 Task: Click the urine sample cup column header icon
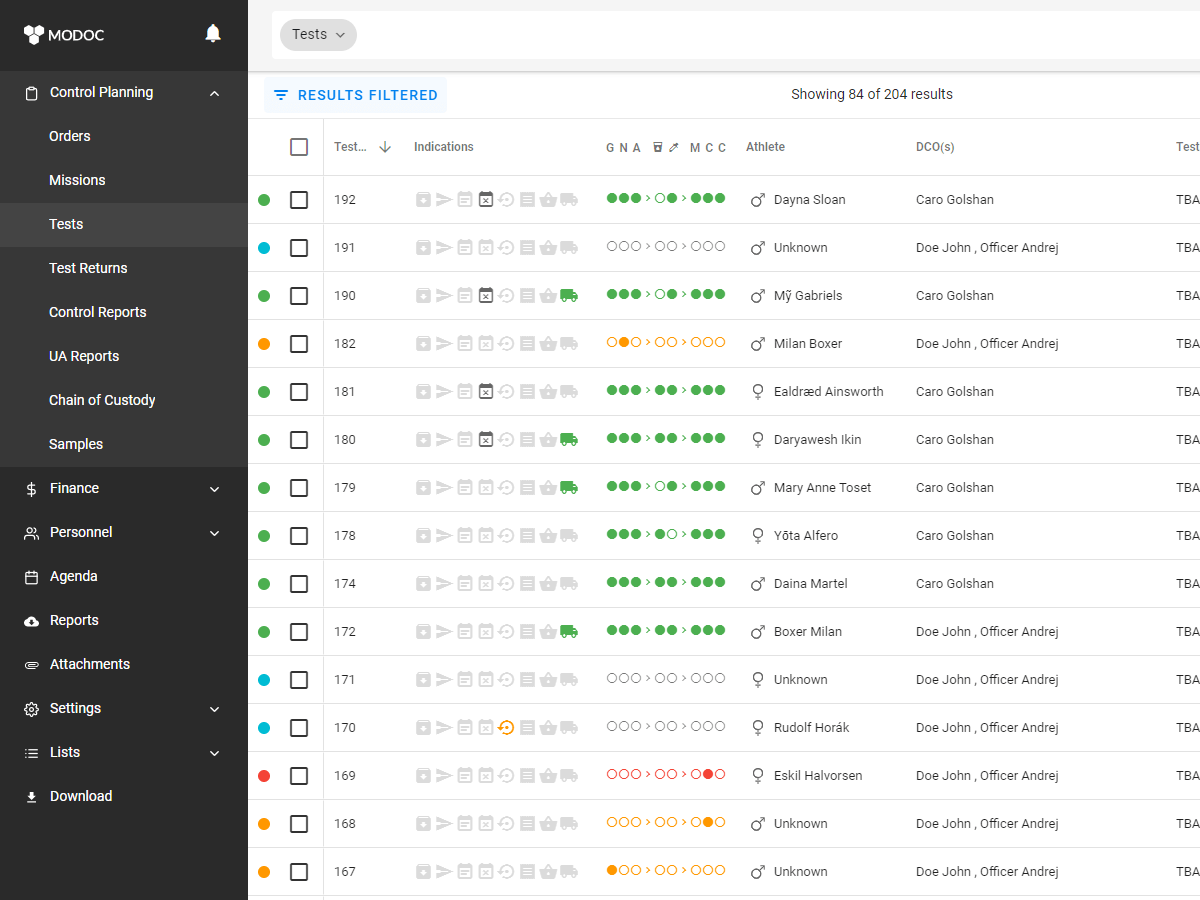click(657, 148)
